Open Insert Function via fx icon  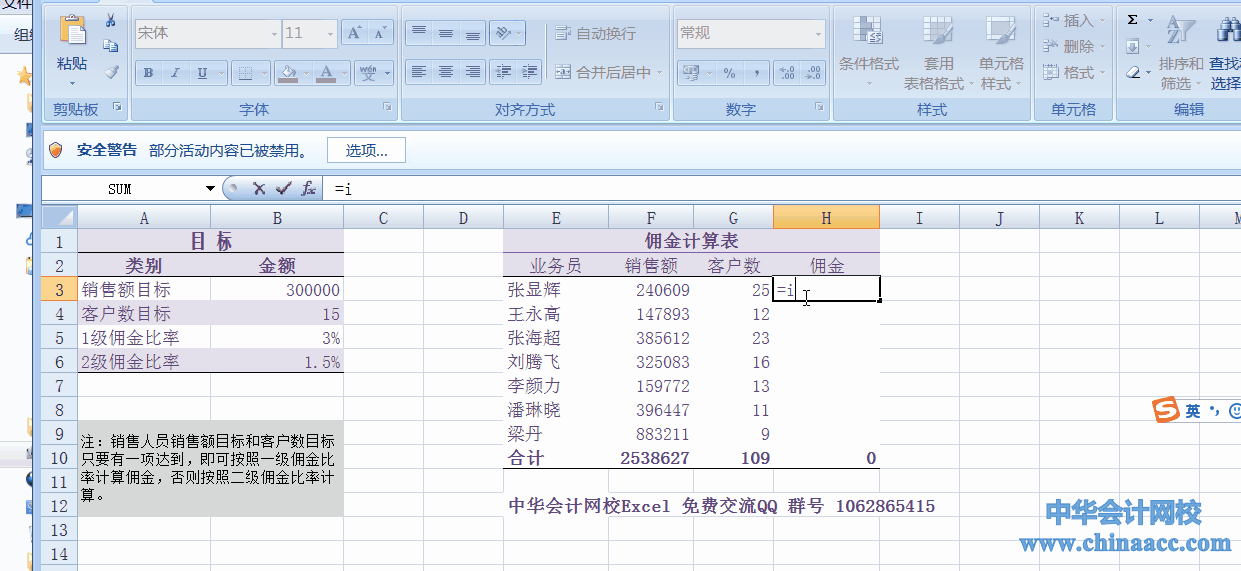point(308,188)
